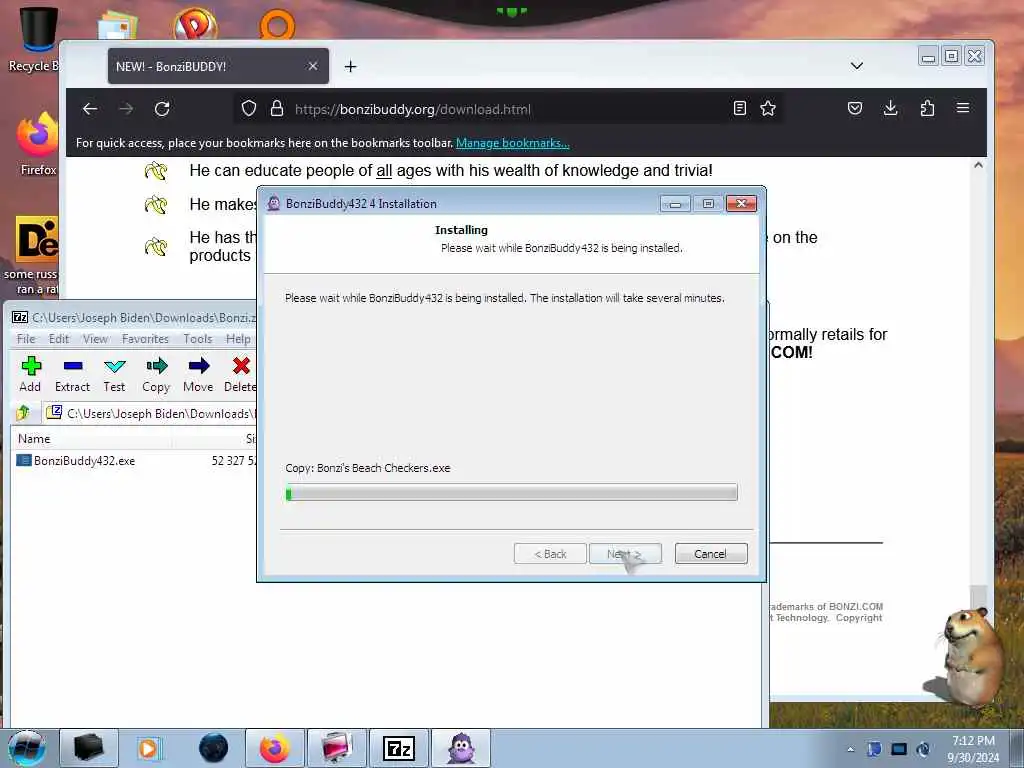Select BonziBuddy432.exe in 7-Zip list
This screenshot has height=768, width=1024.
[x=84, y=461]
